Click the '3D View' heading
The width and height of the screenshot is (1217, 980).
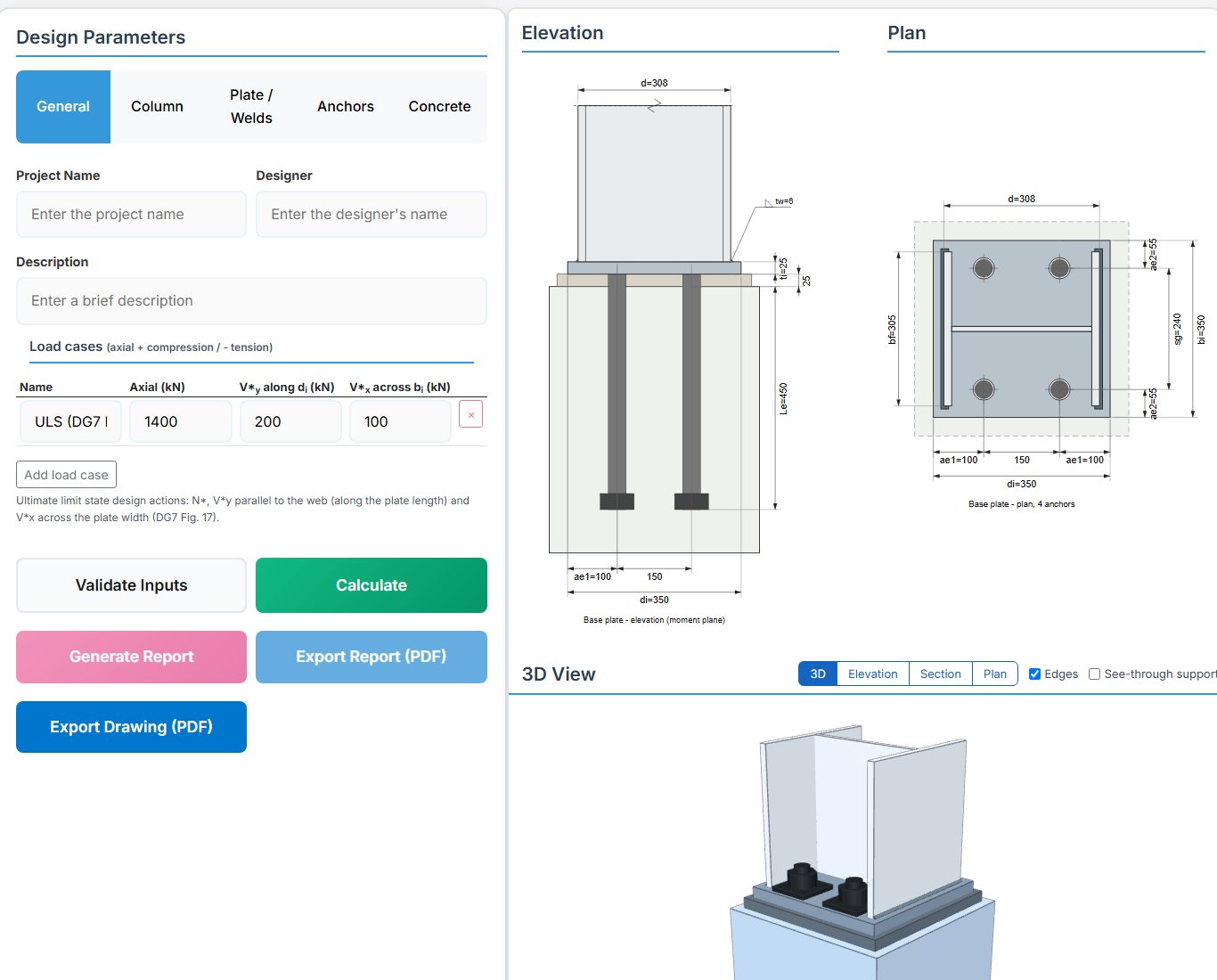coord(559,674)
